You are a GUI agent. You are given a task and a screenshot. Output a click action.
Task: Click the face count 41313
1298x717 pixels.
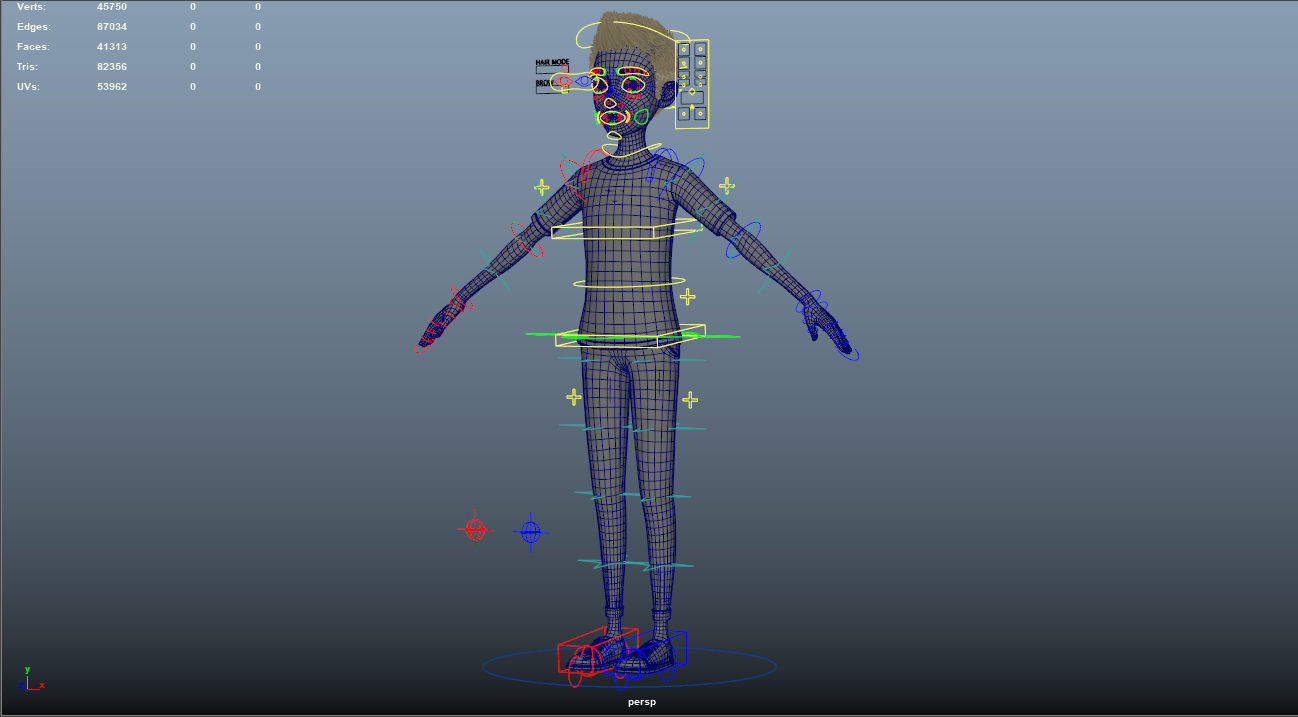(x=112, y=47)
